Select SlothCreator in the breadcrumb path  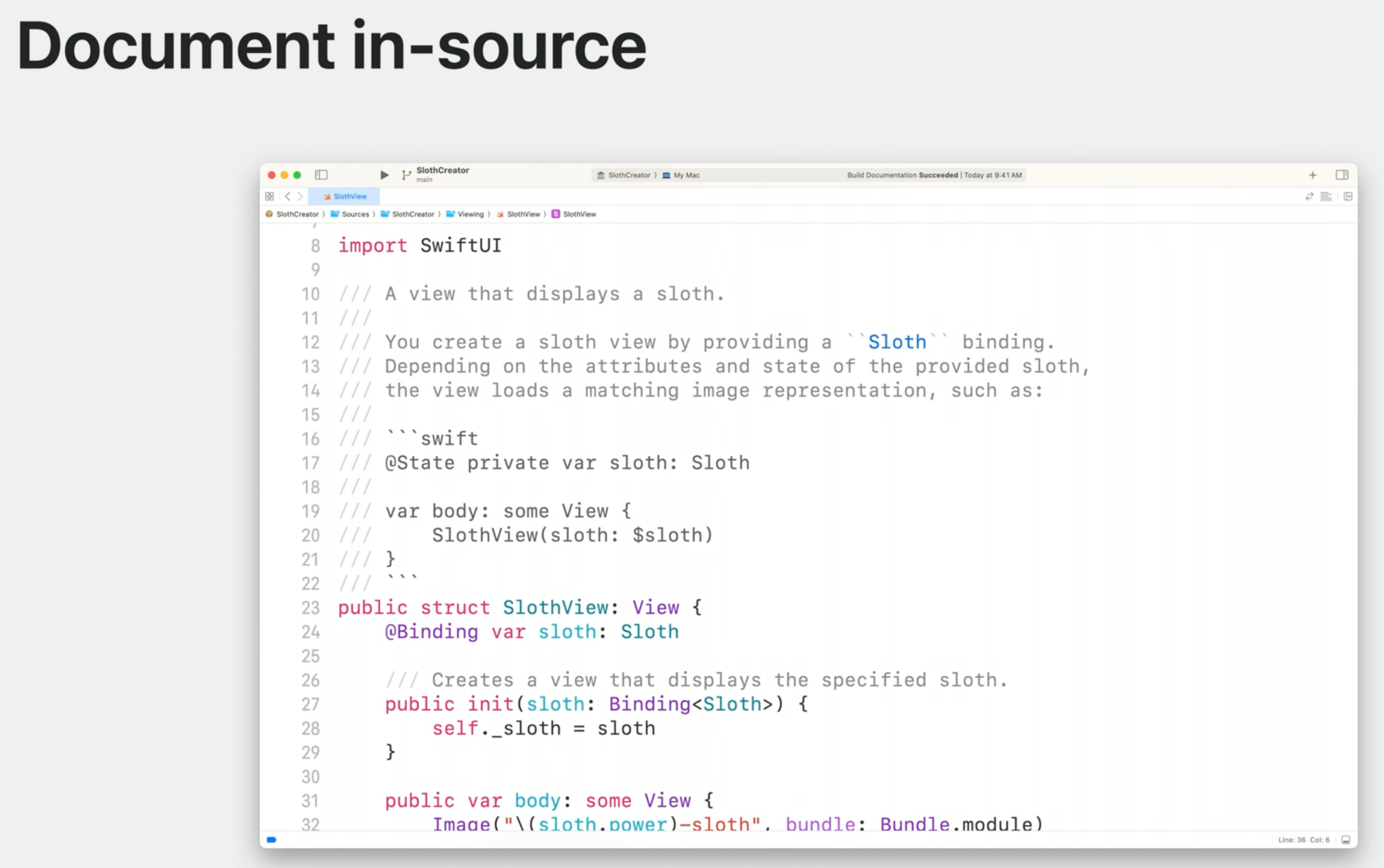click(x=298, y=214)
